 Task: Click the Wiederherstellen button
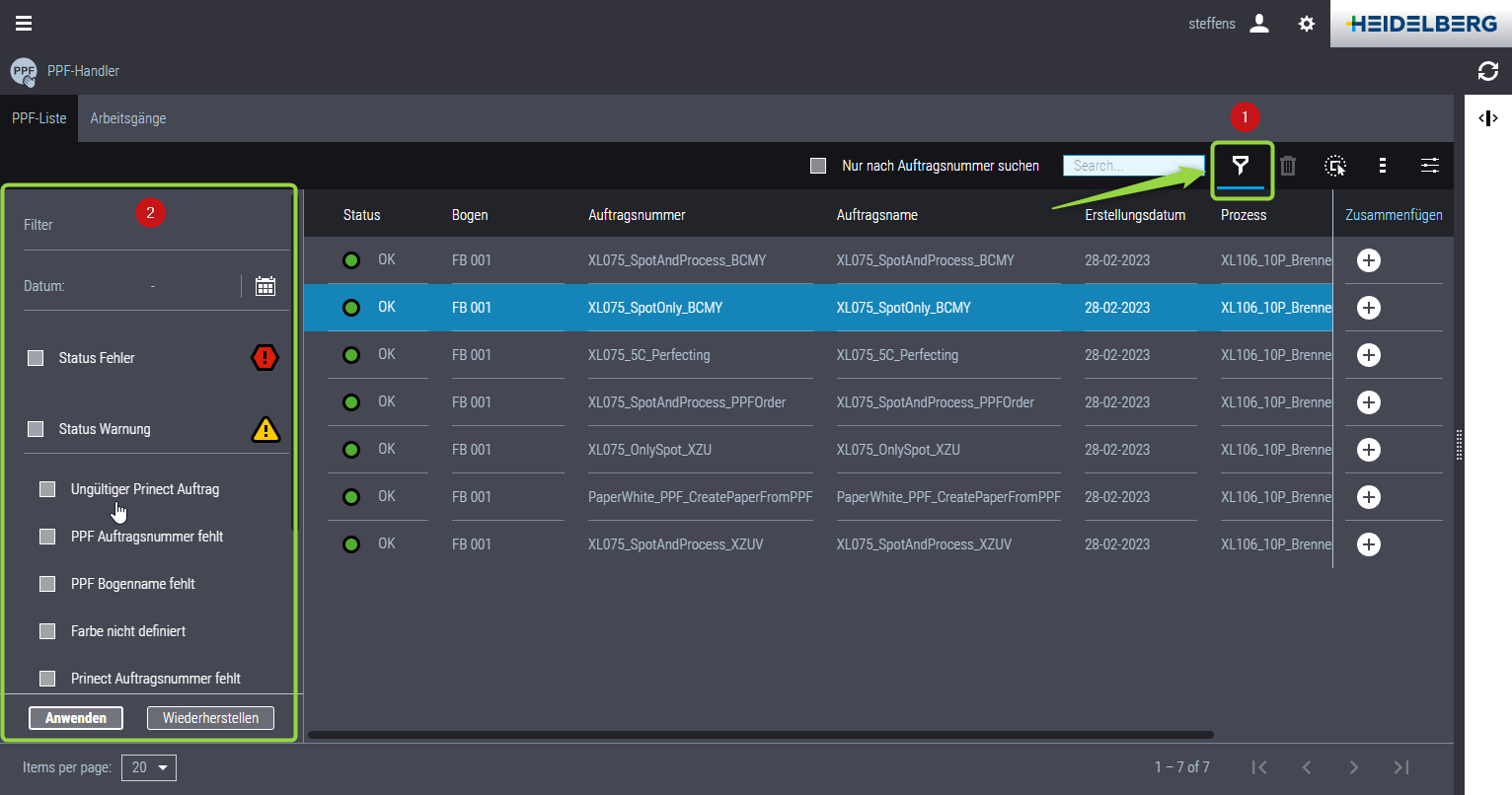pos(210,718)
